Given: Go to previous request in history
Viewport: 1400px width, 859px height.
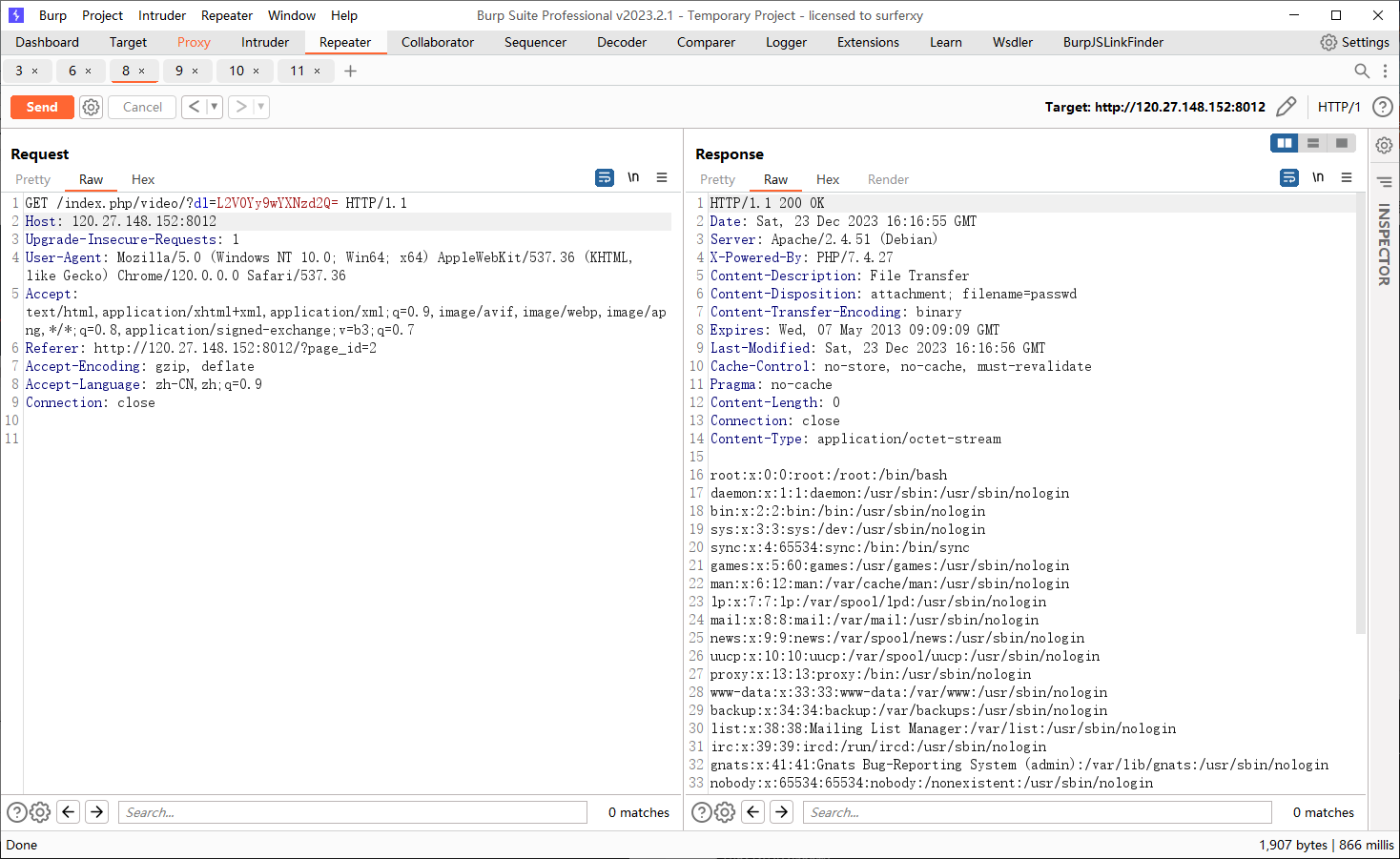Looking at the screenshot, I should tap(194, 107).
